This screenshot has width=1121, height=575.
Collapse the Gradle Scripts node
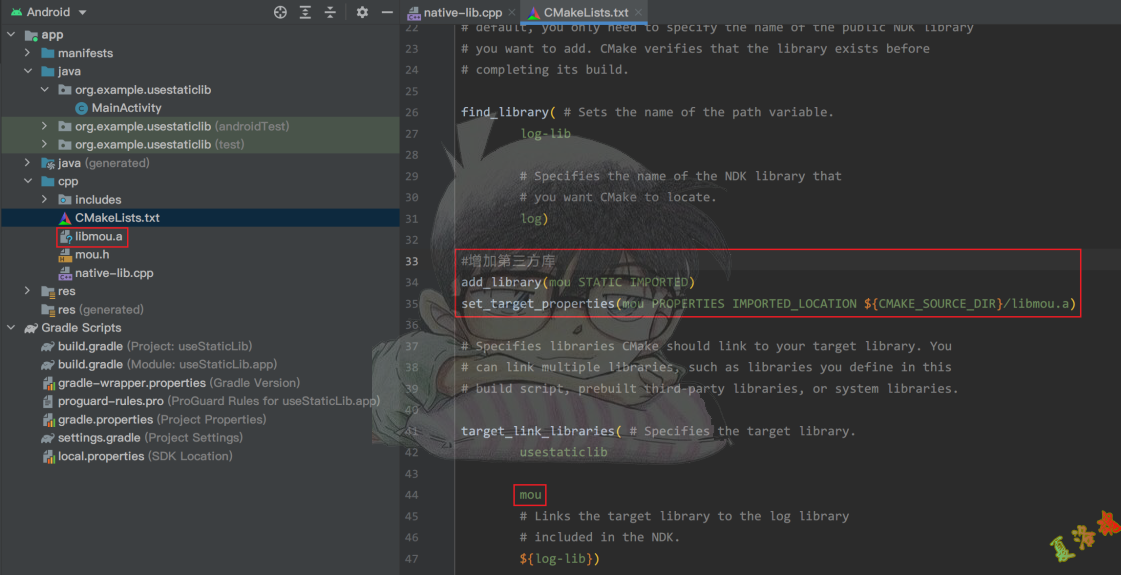click(x=11, y=328)
